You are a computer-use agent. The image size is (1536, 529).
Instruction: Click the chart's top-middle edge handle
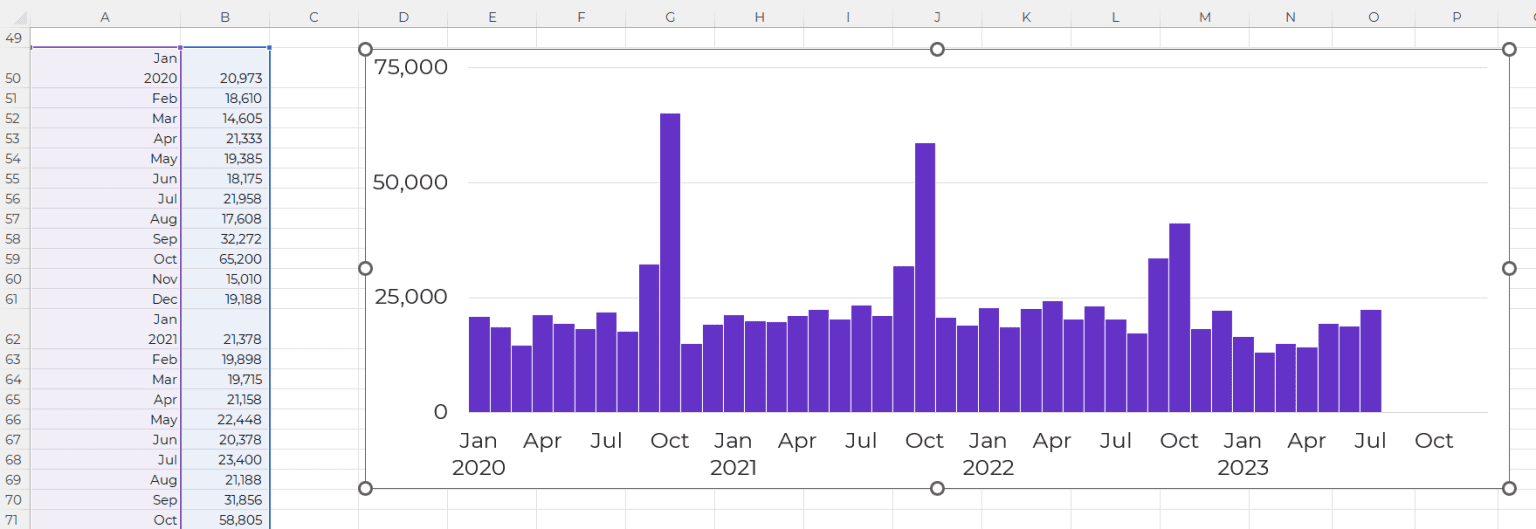[937, 49]
